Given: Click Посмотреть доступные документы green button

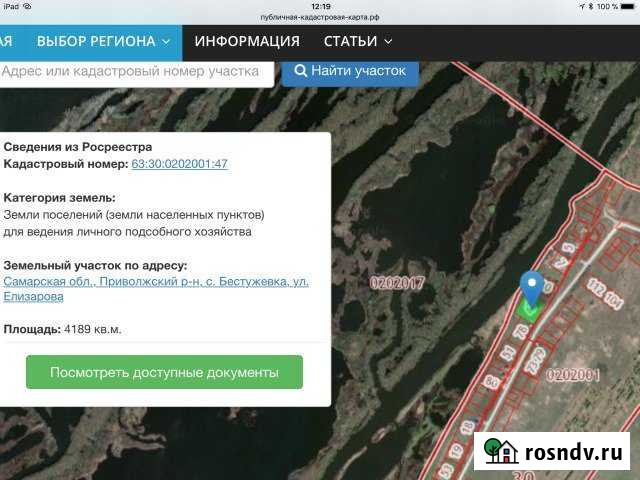Looking at the screenshot, I should (164, 372).
